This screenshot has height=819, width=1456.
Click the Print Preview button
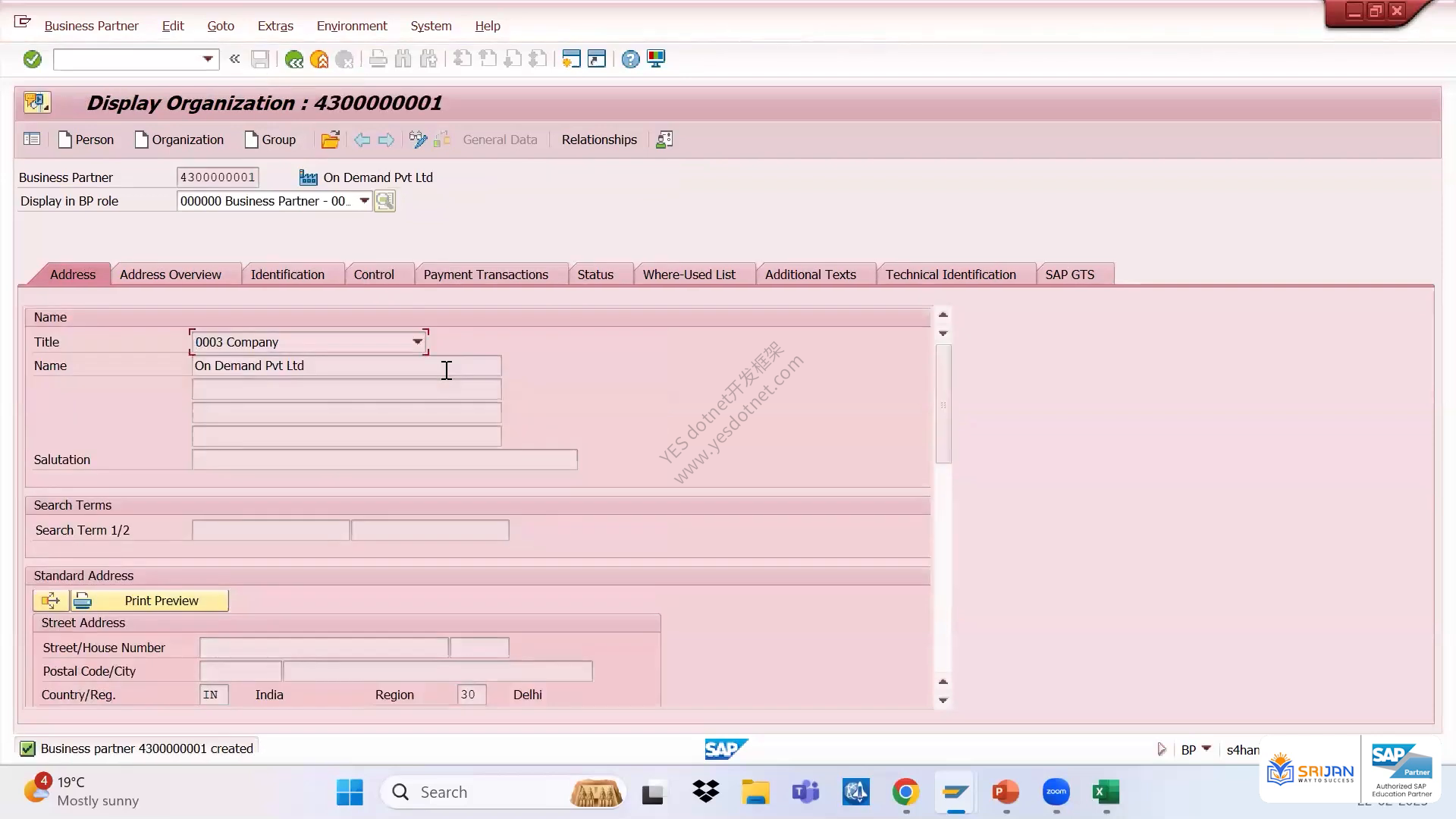point(150,601)
